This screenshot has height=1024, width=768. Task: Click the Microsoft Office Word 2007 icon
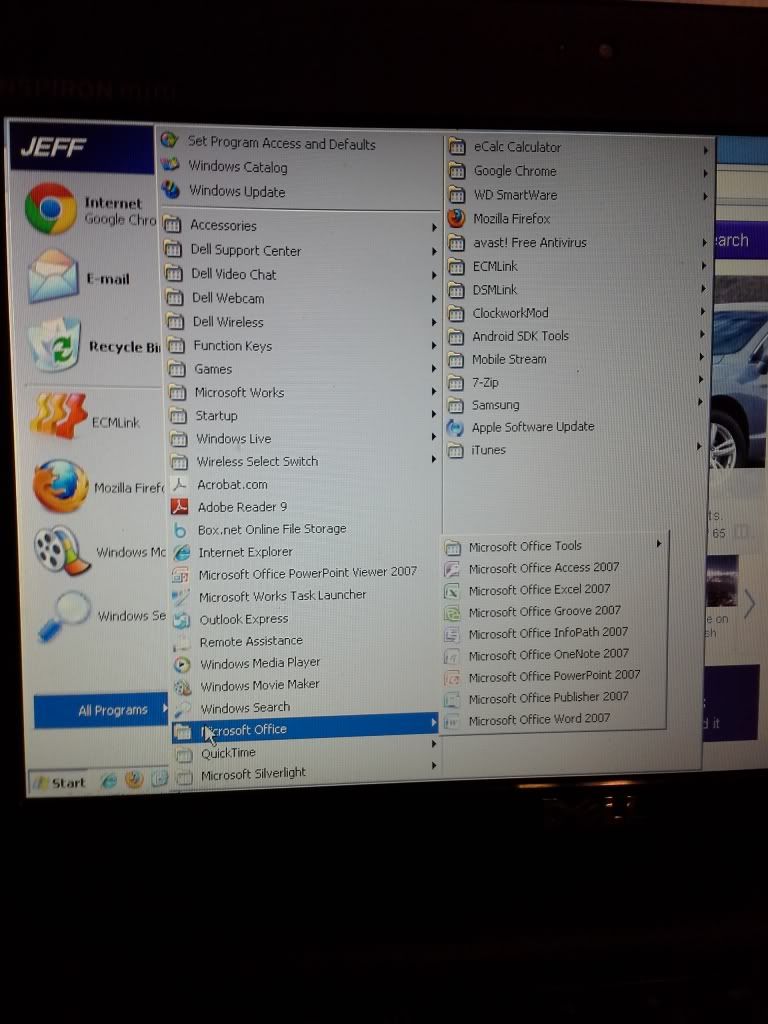pyautogui.click(x=452, y=722)
